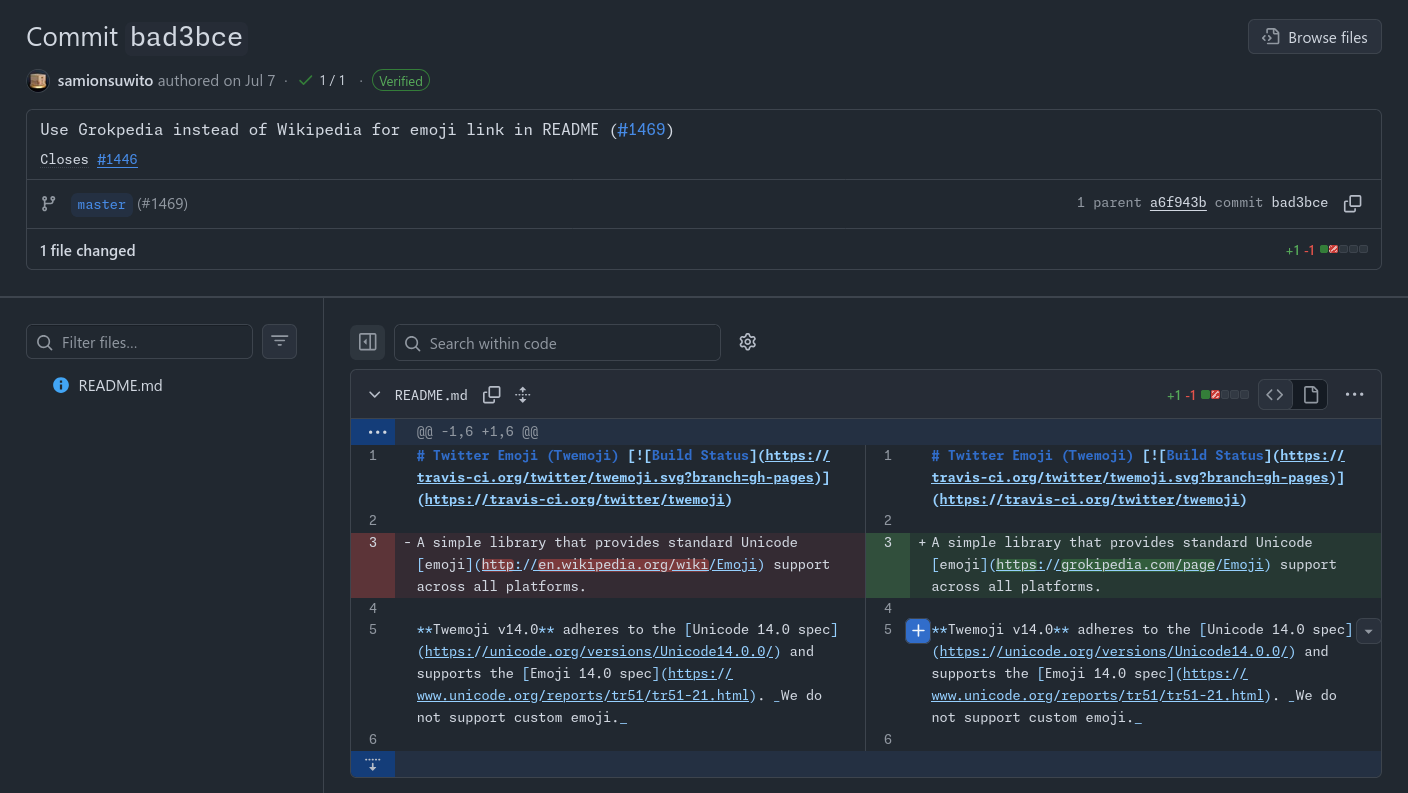Click the '+1 -1' count in README.md header
This screenshot has height=793, width=1408.
tap(1181, 395)
